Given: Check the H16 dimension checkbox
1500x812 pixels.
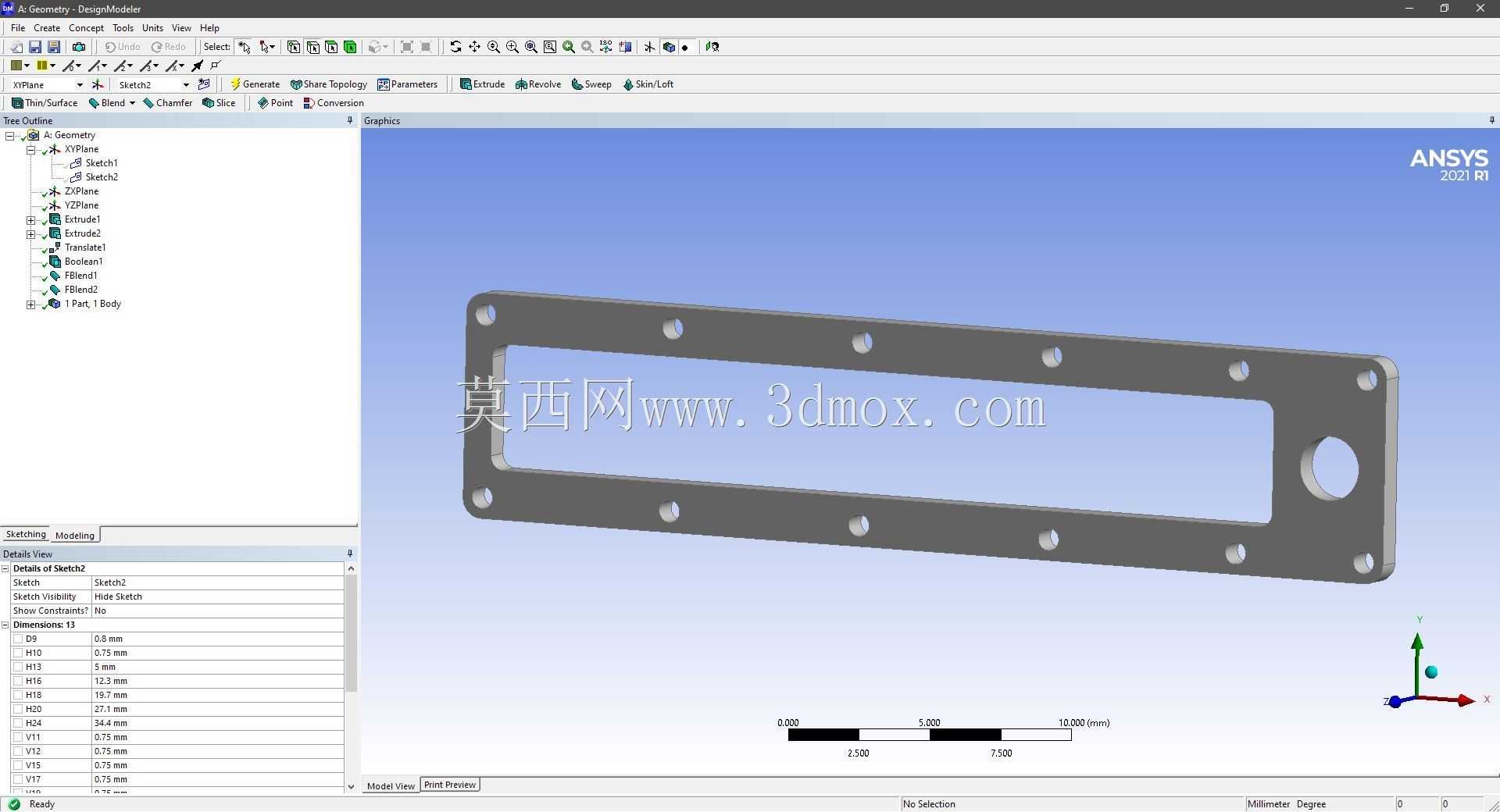Looking at the screenshot, I should point(18,681).
